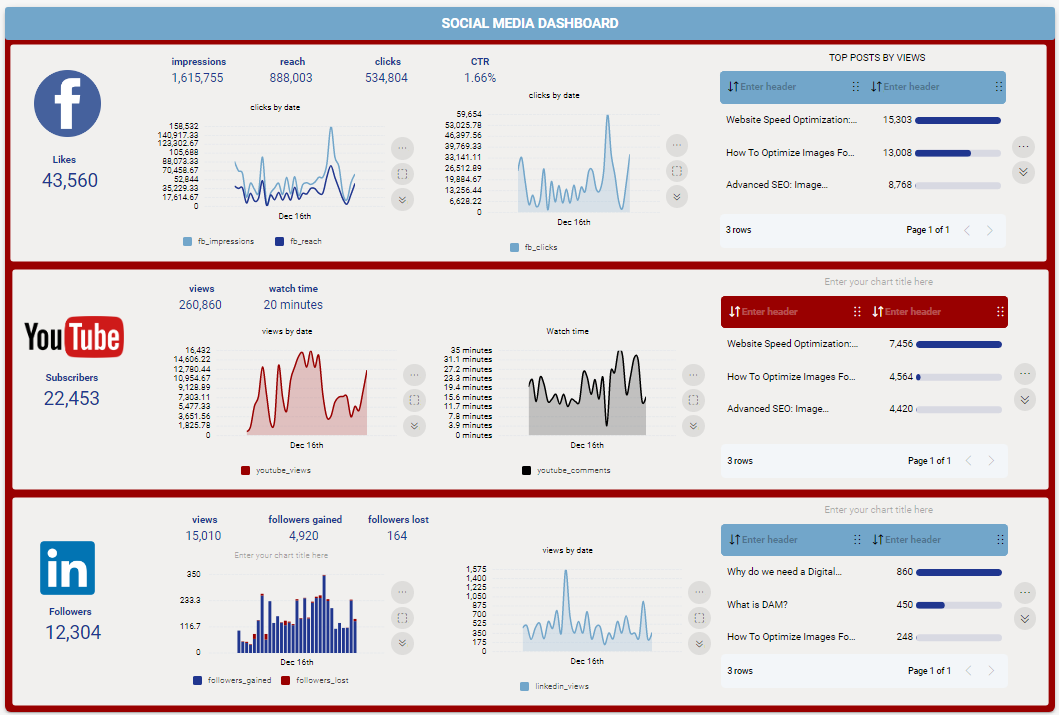Open more options for the fb_impressions chart

(x=403, y=148)
